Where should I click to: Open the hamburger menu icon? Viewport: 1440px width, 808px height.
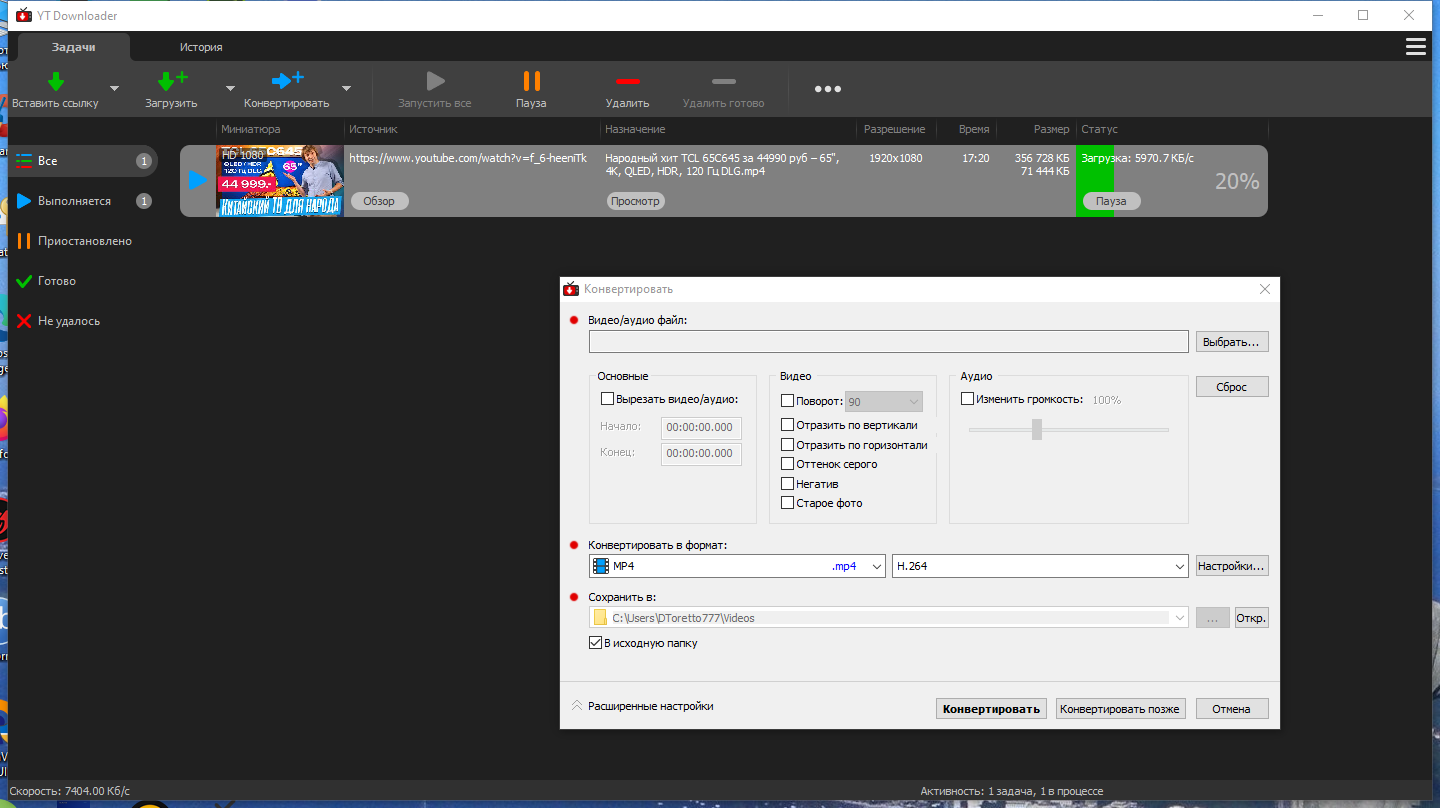(x=1415, y=47)
